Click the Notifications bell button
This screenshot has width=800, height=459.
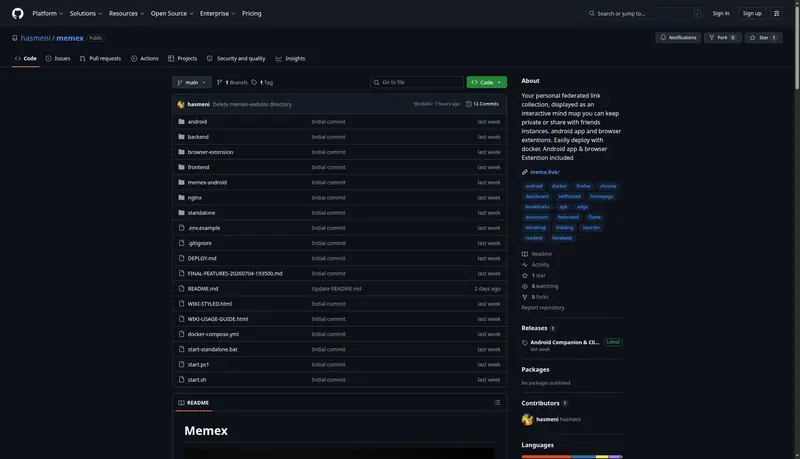click(x=678, y=37)
